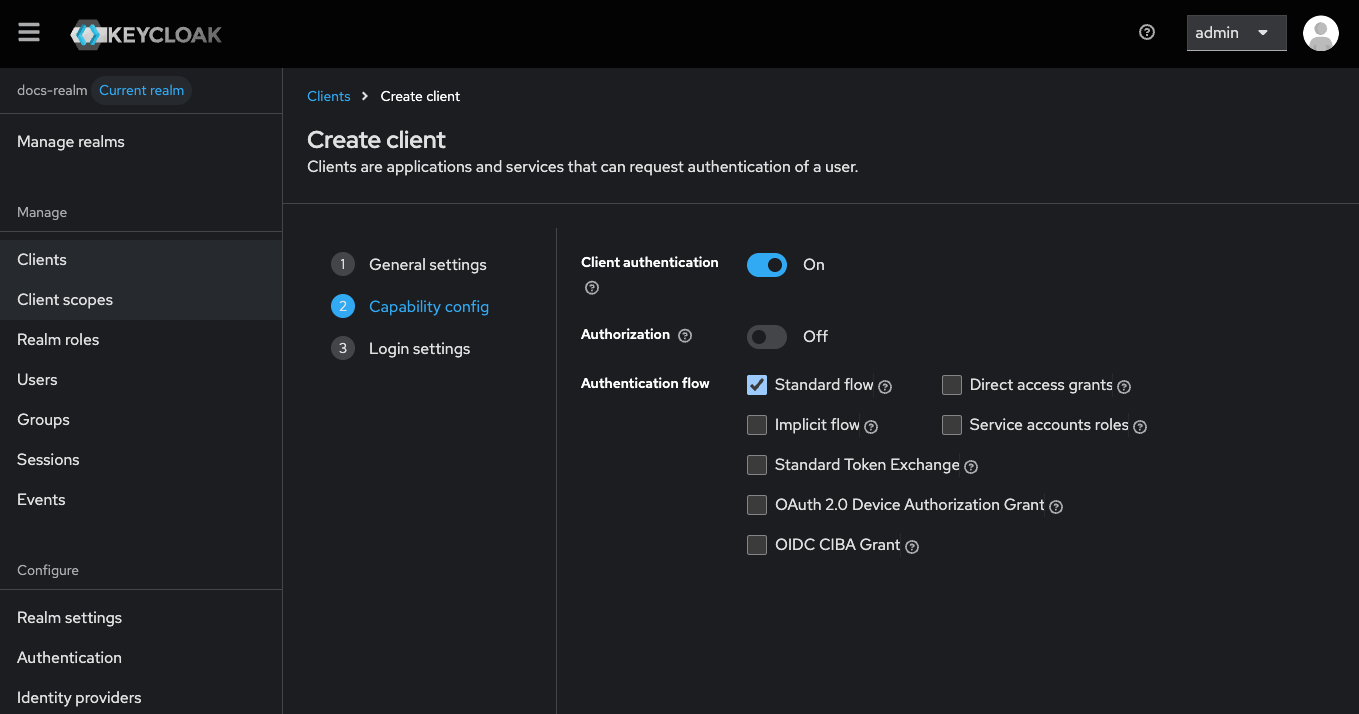Screen dimensions: 1359x714
Task: Enable OAuth 2.0 Device Authorization Grant
Action: [x=757, y=505]
